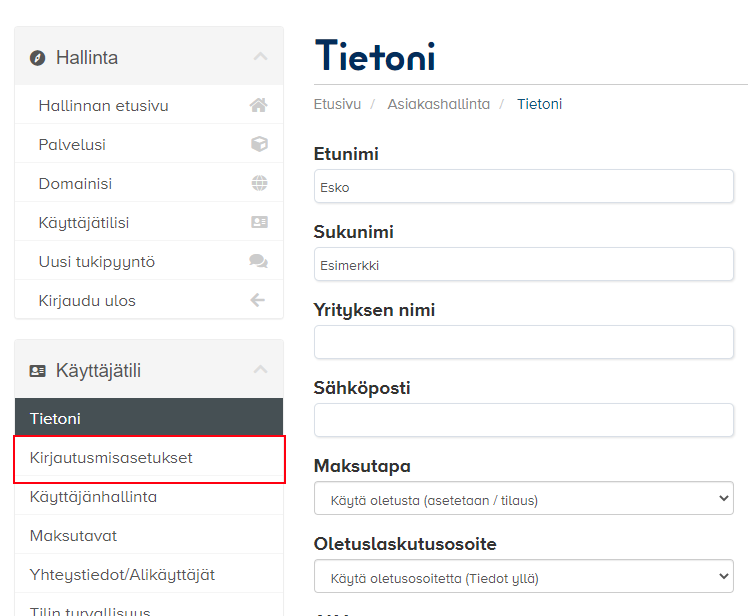748x616 pixels.
Task: Click the ID card icon beside Käyttäjätilisi
Action: pos(259,222)
